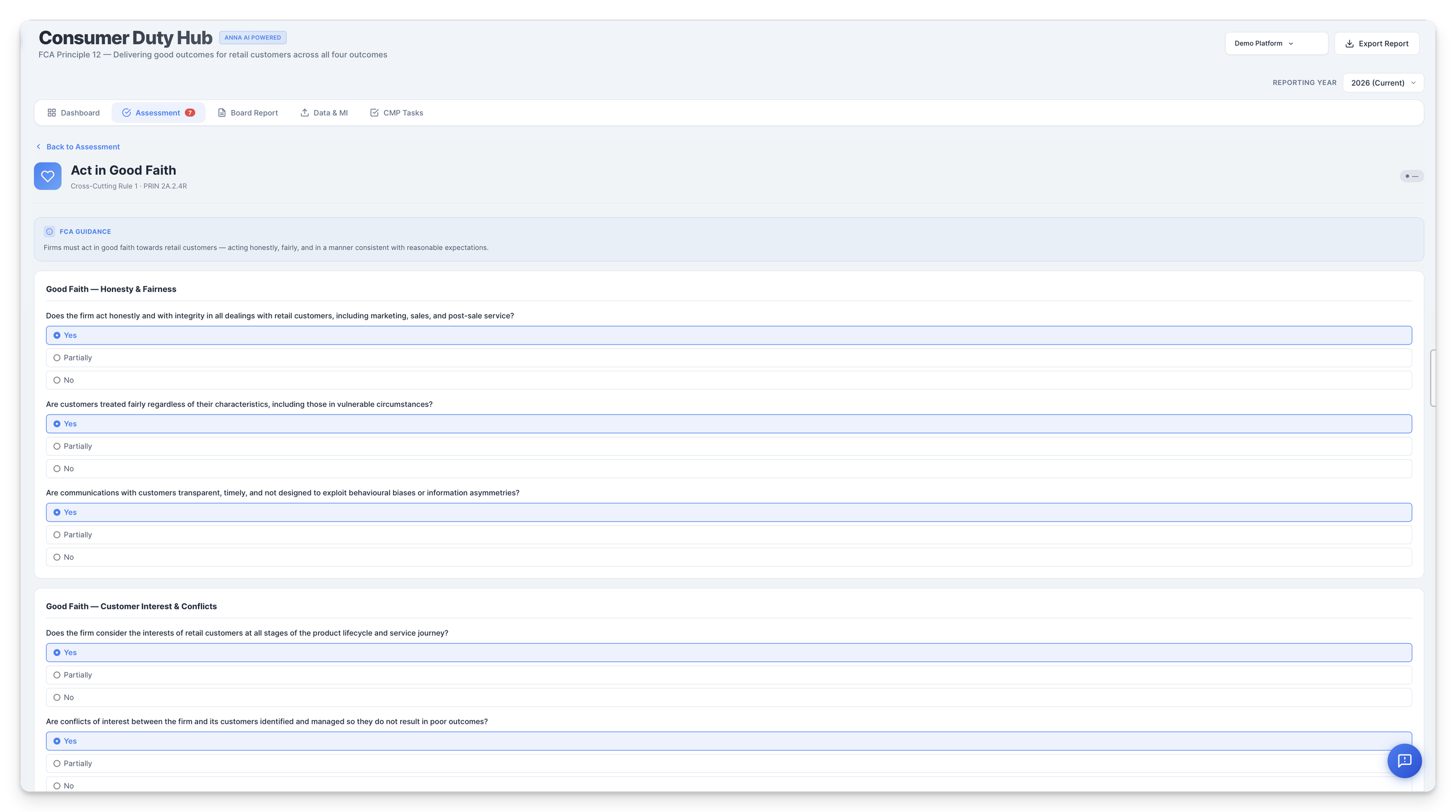Click the vertical page scrollbar handle
Viewport: 1456px width, 812px height.
tap(1432, 378)
